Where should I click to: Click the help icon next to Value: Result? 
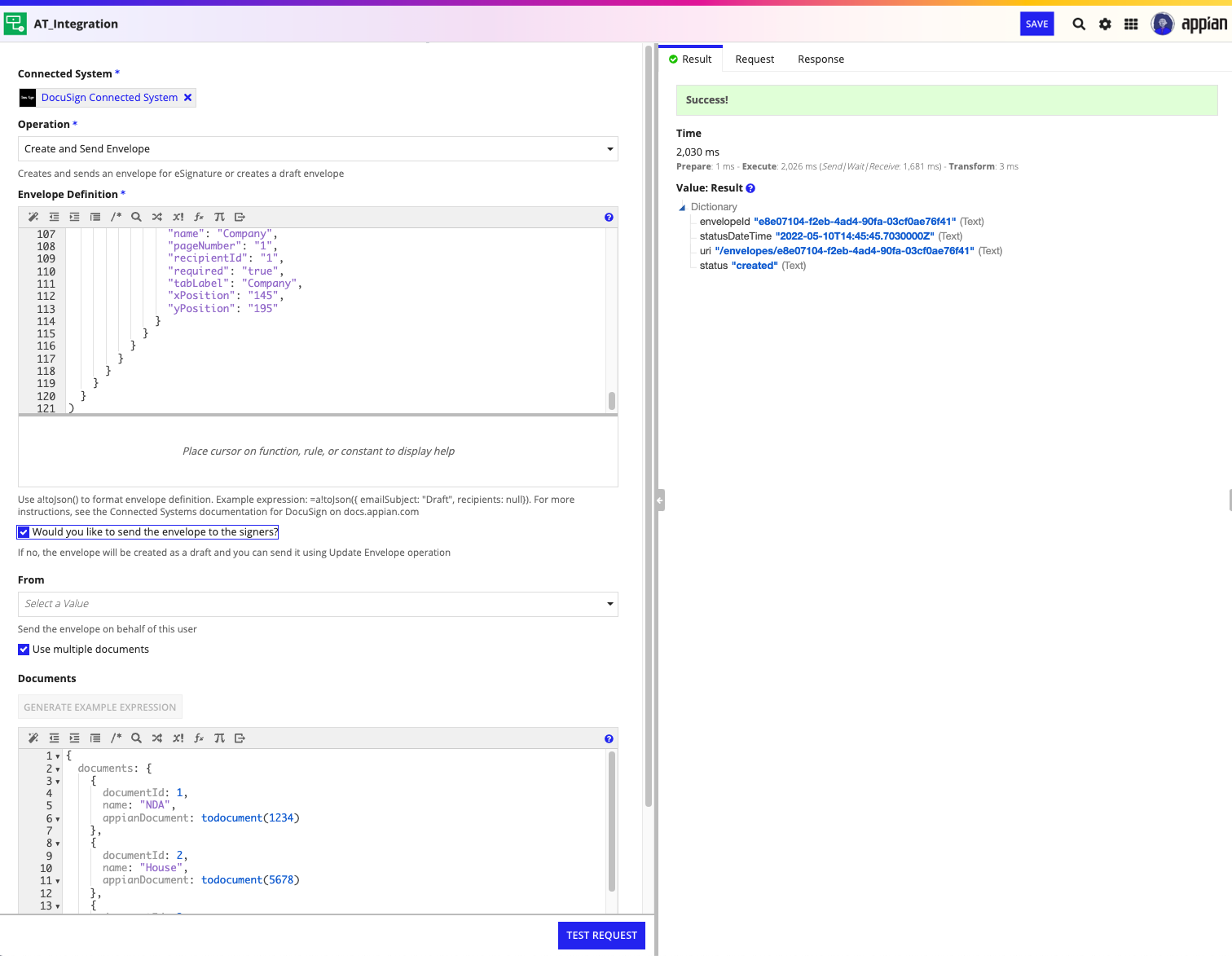pos(750,188)
